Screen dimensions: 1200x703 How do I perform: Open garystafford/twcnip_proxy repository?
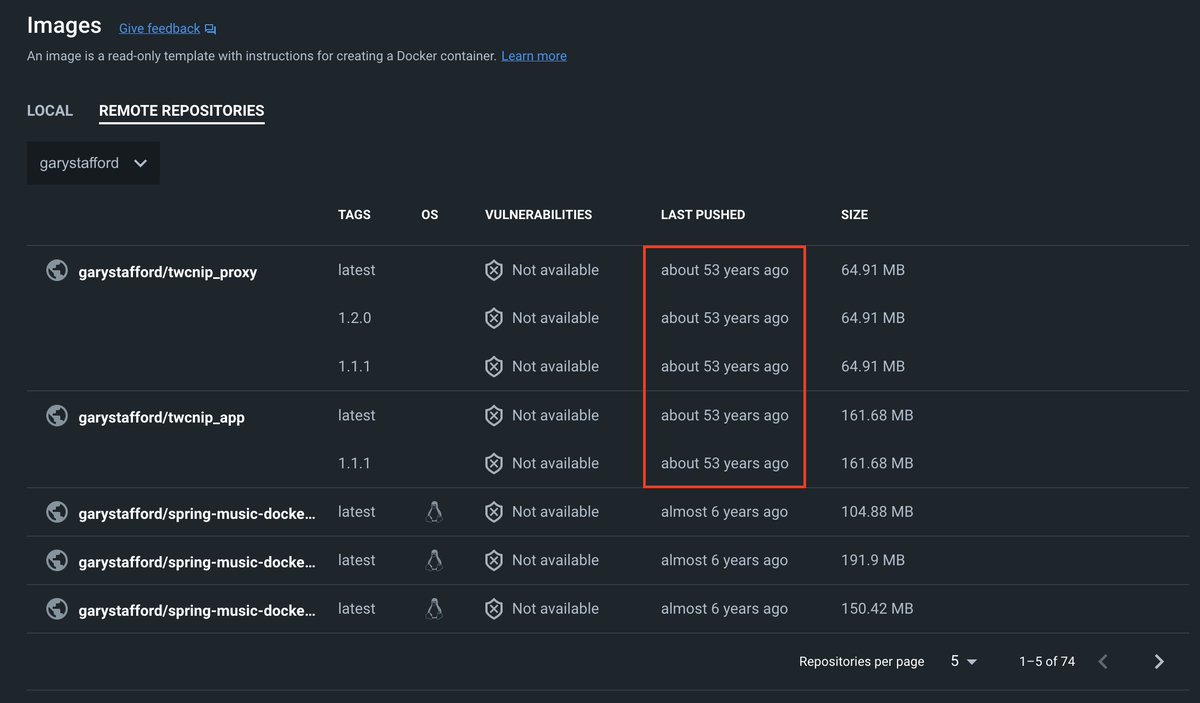click(168, 272)
